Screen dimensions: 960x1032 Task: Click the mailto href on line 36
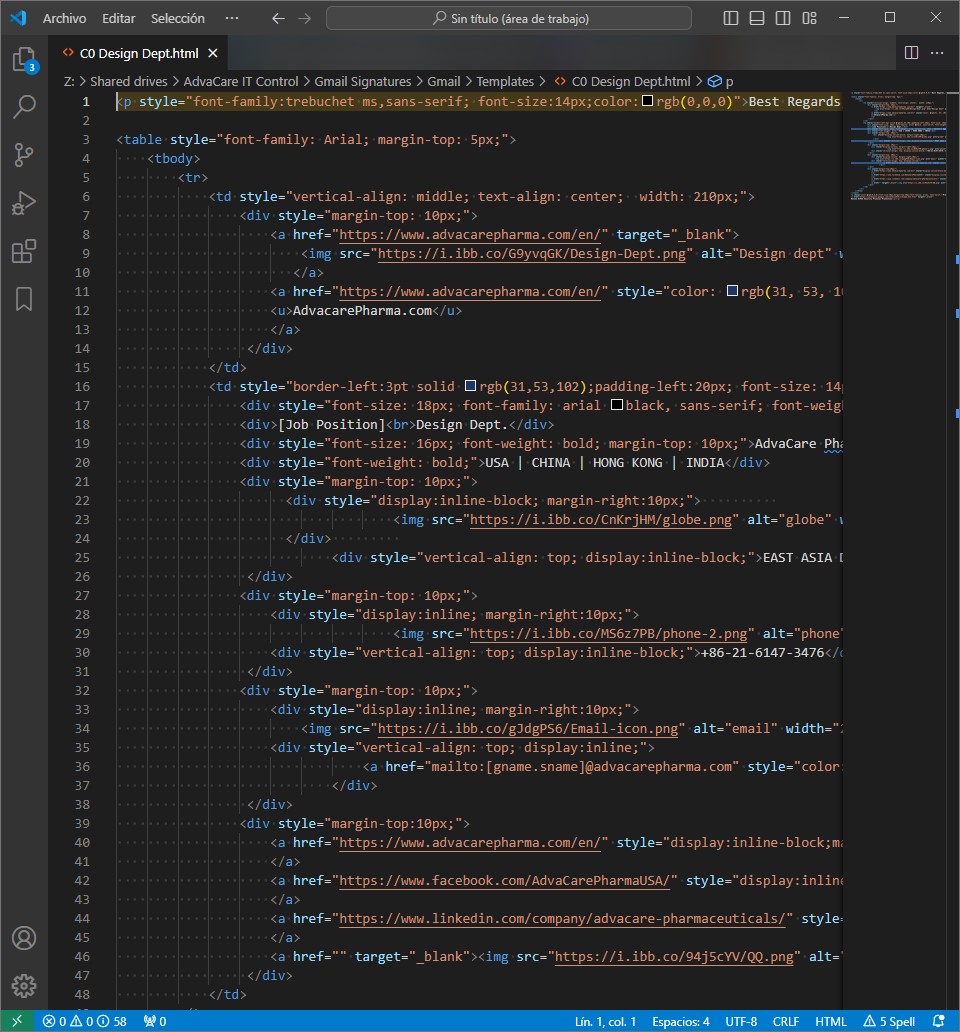tap(582, 767)
